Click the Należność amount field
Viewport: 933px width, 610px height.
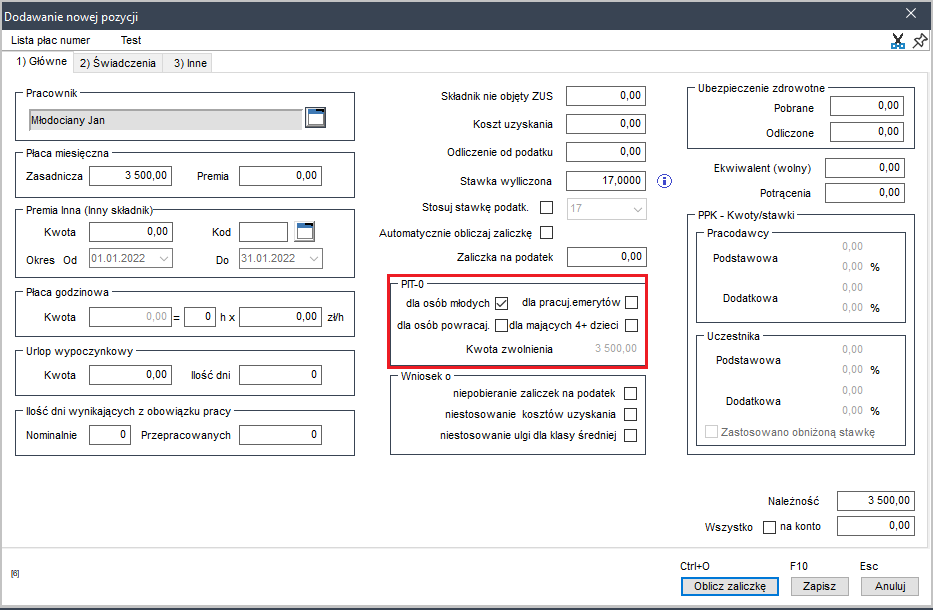(x=876, y=501)
